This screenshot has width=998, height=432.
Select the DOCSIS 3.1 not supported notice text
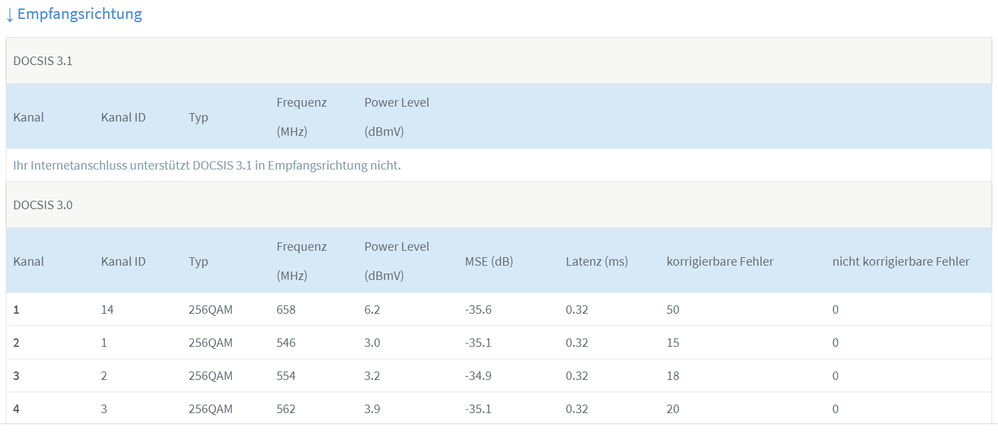(x=207, y=165)
